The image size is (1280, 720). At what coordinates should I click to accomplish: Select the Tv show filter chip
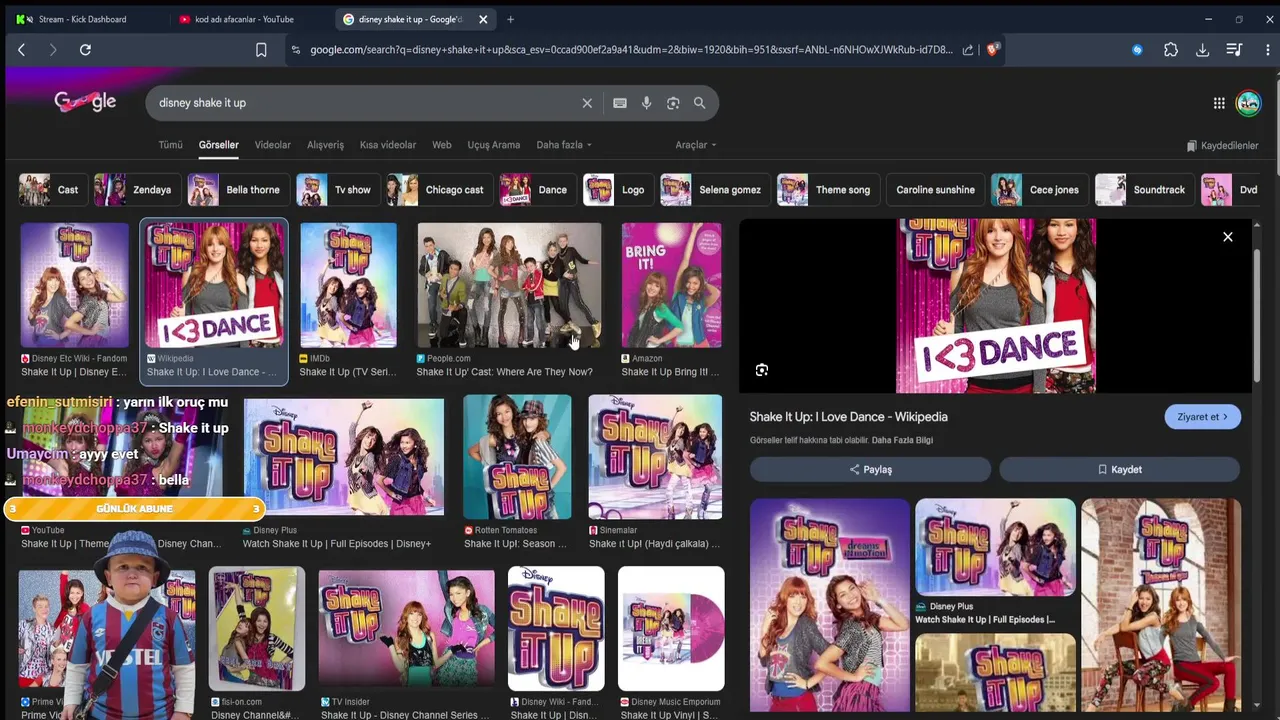pyautogui.click(x=338, y=190)
